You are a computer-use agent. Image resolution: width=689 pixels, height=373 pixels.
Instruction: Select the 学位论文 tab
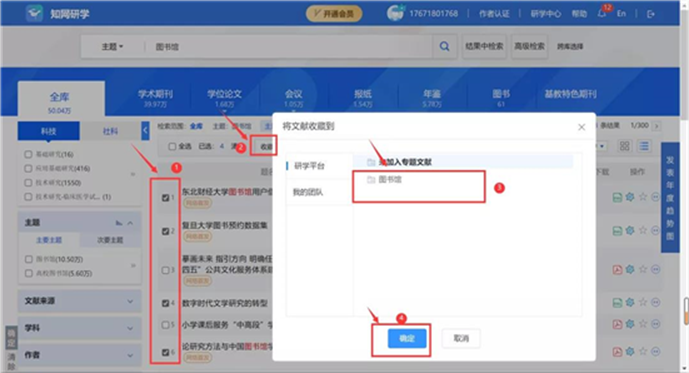[x=224, y=98]
